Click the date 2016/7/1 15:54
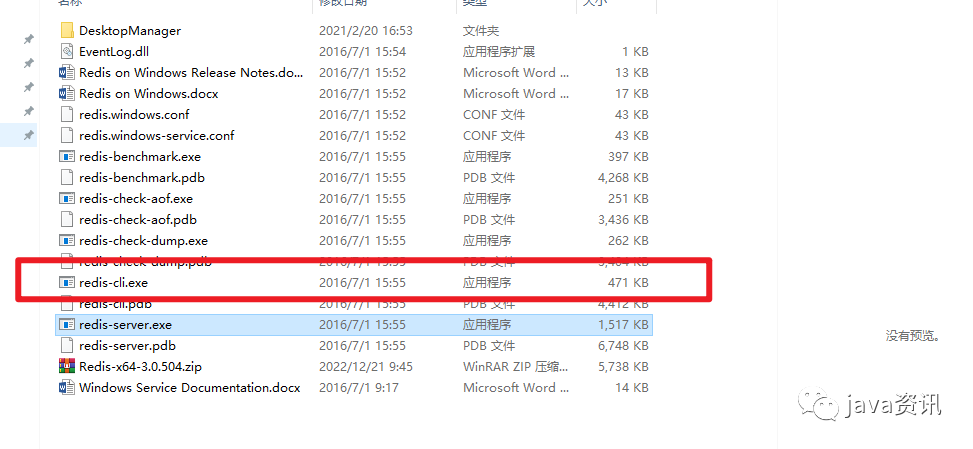The width and height of the screenshot is (973, 449). pyautogui.click(x=362, y=51)
